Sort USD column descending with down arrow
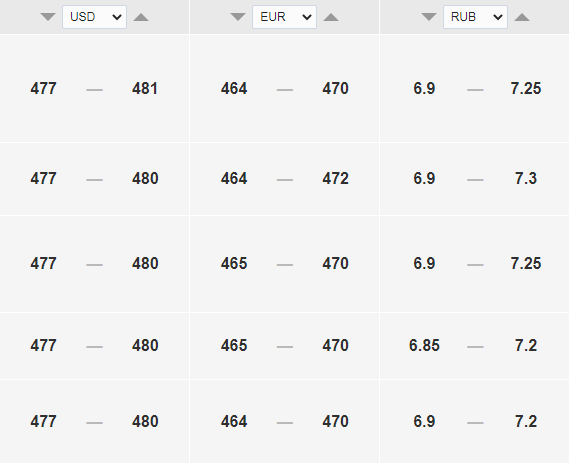The height and width of the screenshot is (463, 569). pyautogui.click(x=48, y=17)
